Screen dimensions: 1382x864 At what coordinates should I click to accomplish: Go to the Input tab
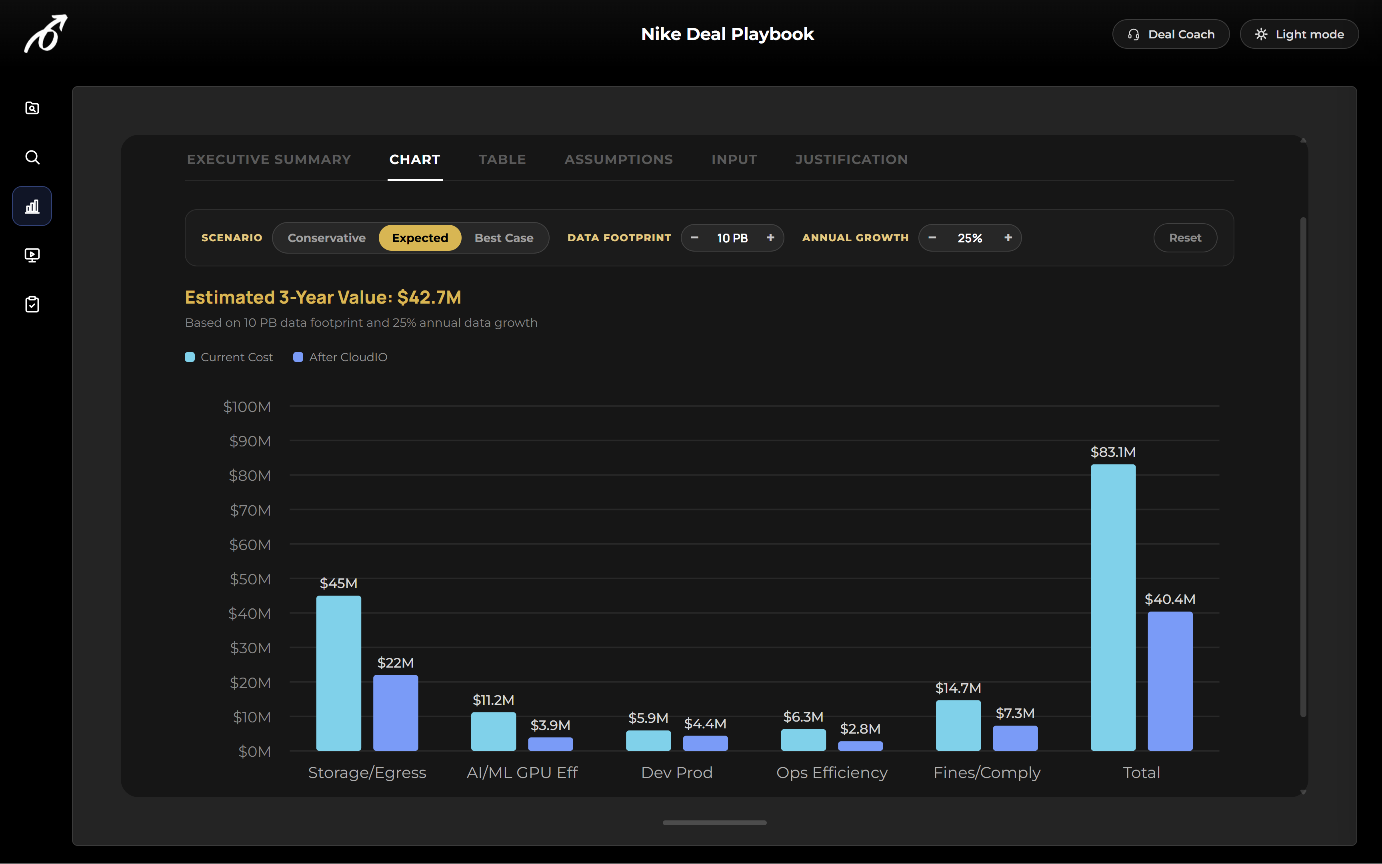(734, 159)
